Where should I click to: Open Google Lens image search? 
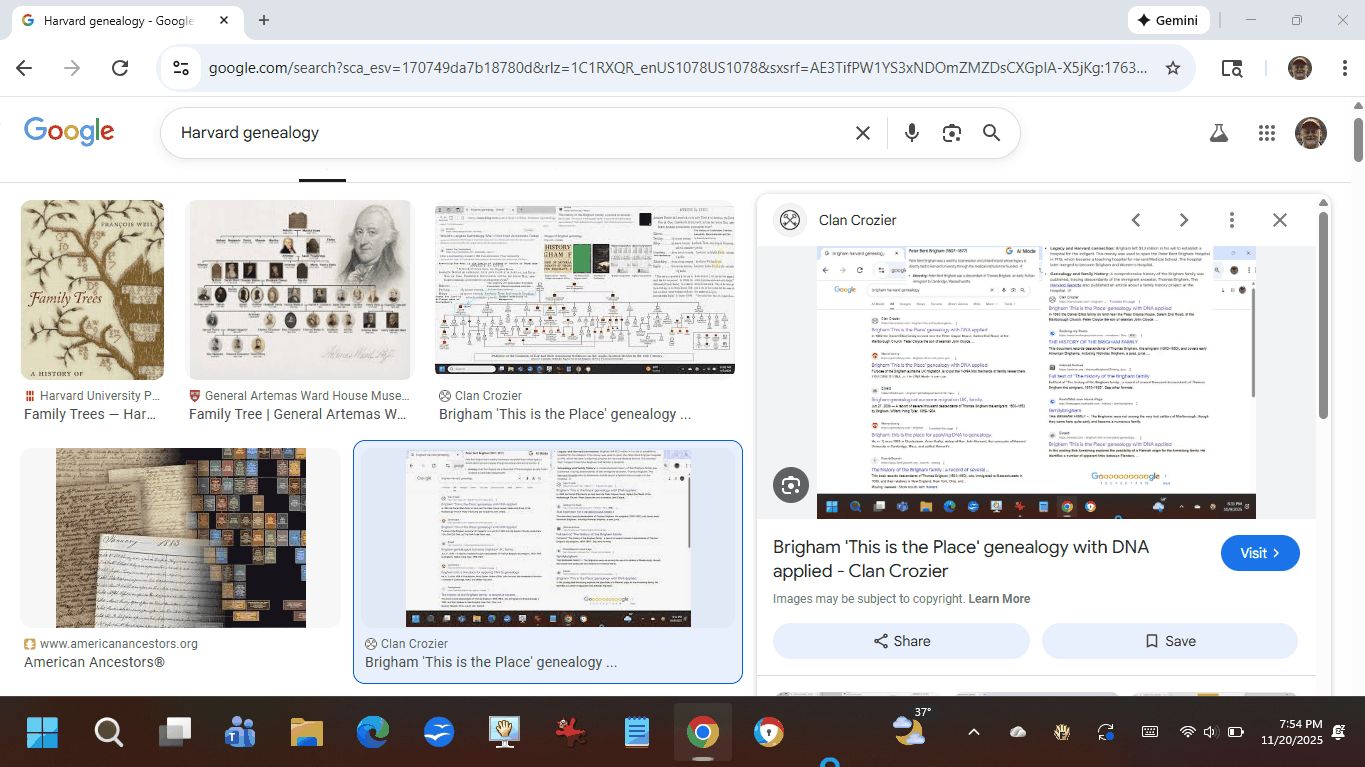951,133
